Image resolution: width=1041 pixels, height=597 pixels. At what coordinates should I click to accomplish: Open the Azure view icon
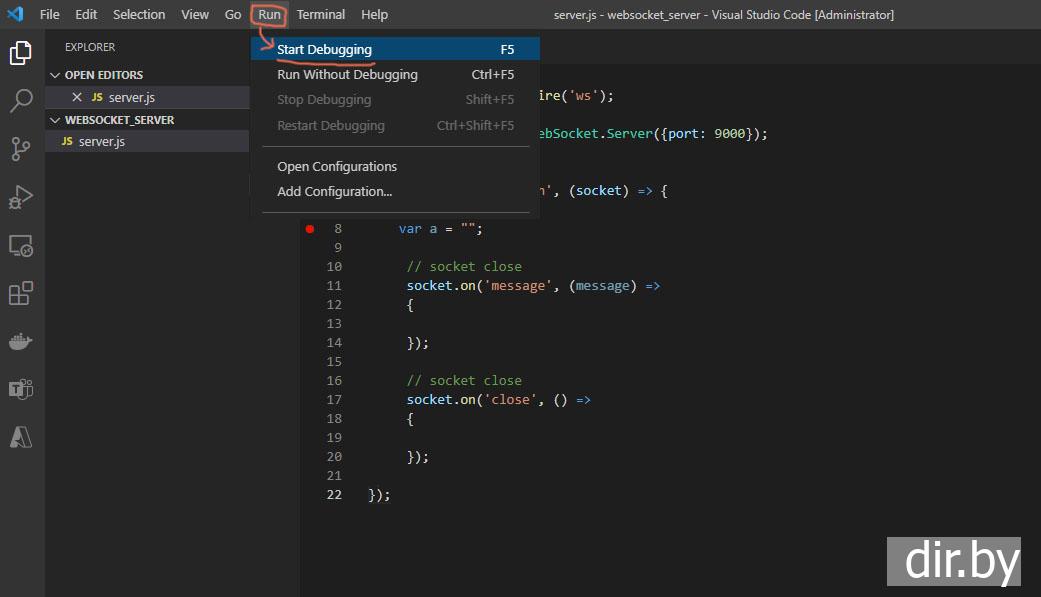pos(20,437)
